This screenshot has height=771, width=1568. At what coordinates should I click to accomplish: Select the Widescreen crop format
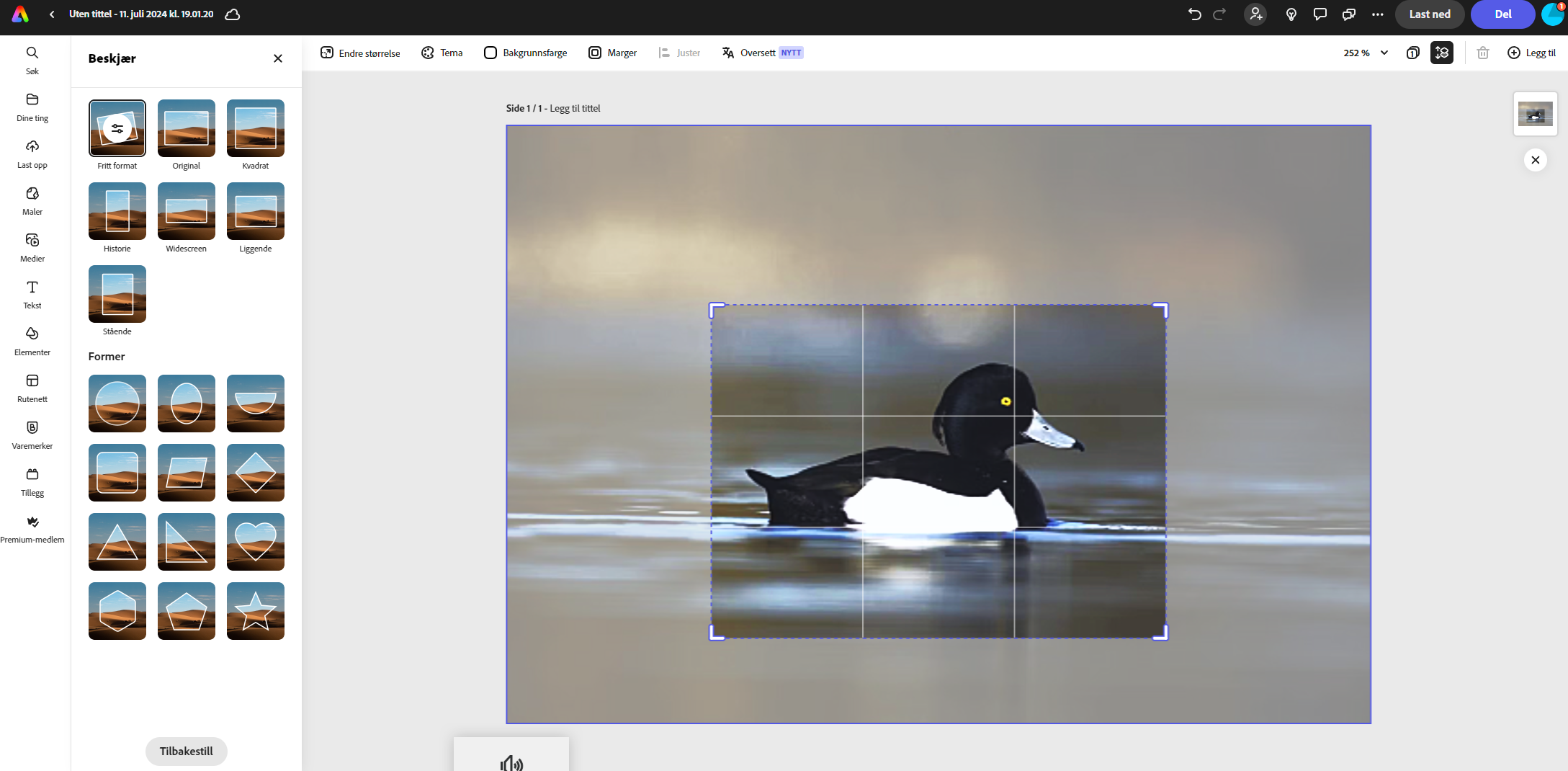coord(186,211)
